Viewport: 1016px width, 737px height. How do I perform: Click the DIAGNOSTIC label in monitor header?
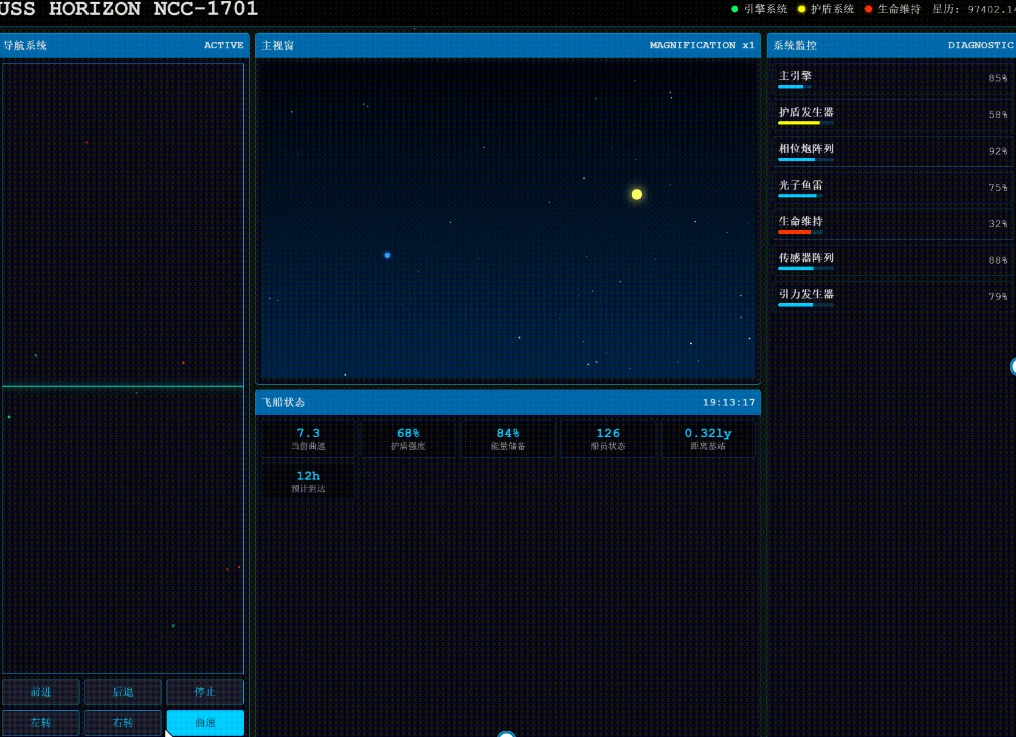[980, 45]
